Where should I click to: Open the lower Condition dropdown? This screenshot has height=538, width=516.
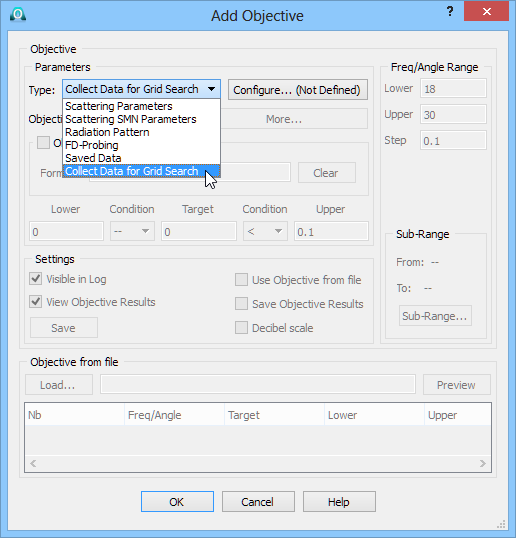point(132,231)
